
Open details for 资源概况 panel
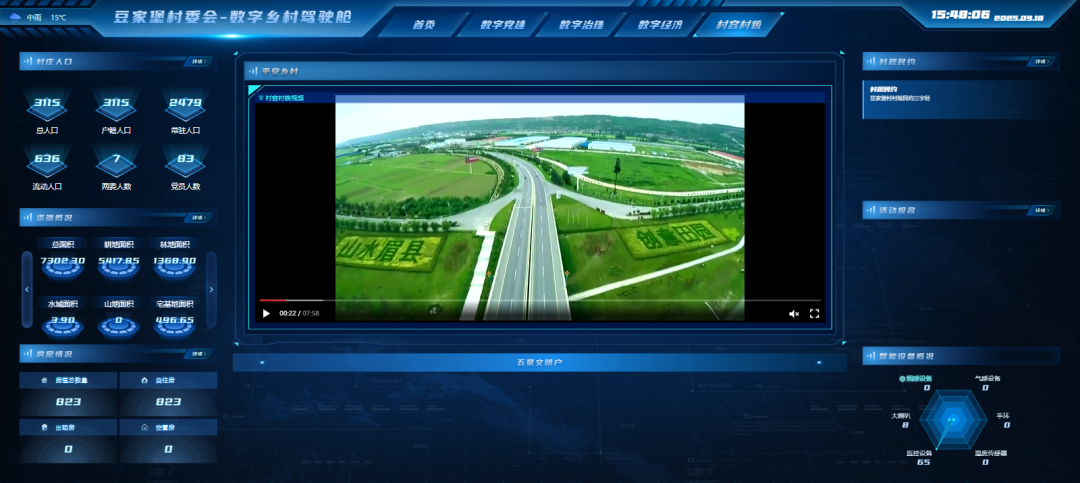click(198, 218)
